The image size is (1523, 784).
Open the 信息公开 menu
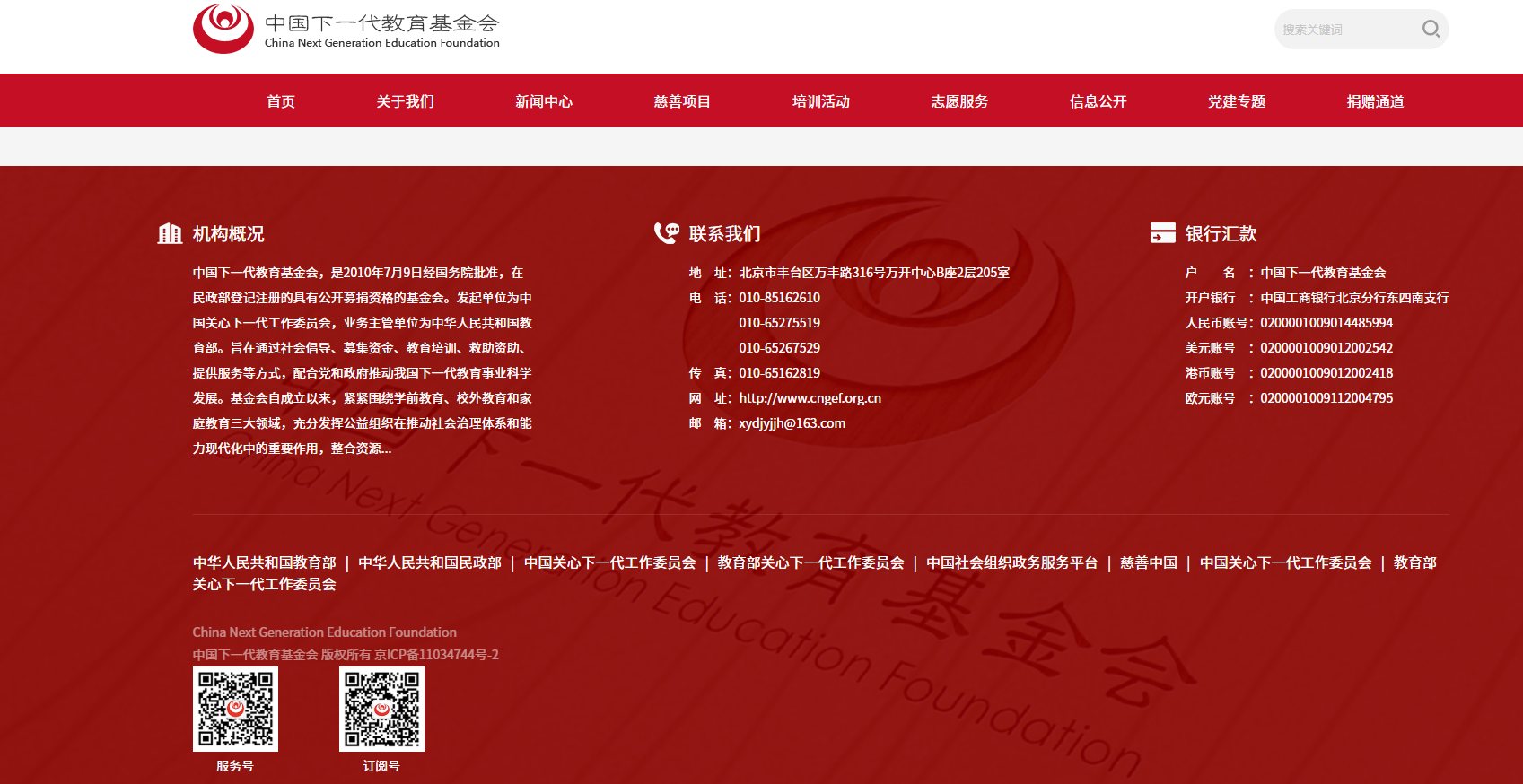tap(1098, 101)
